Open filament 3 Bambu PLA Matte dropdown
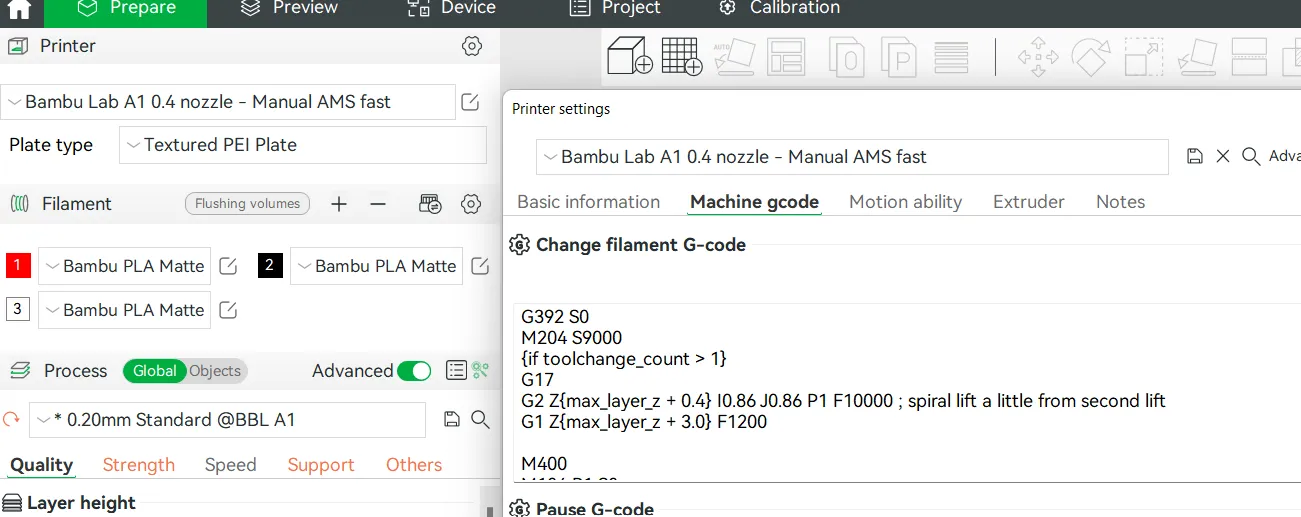 click(x=125, y=310)
